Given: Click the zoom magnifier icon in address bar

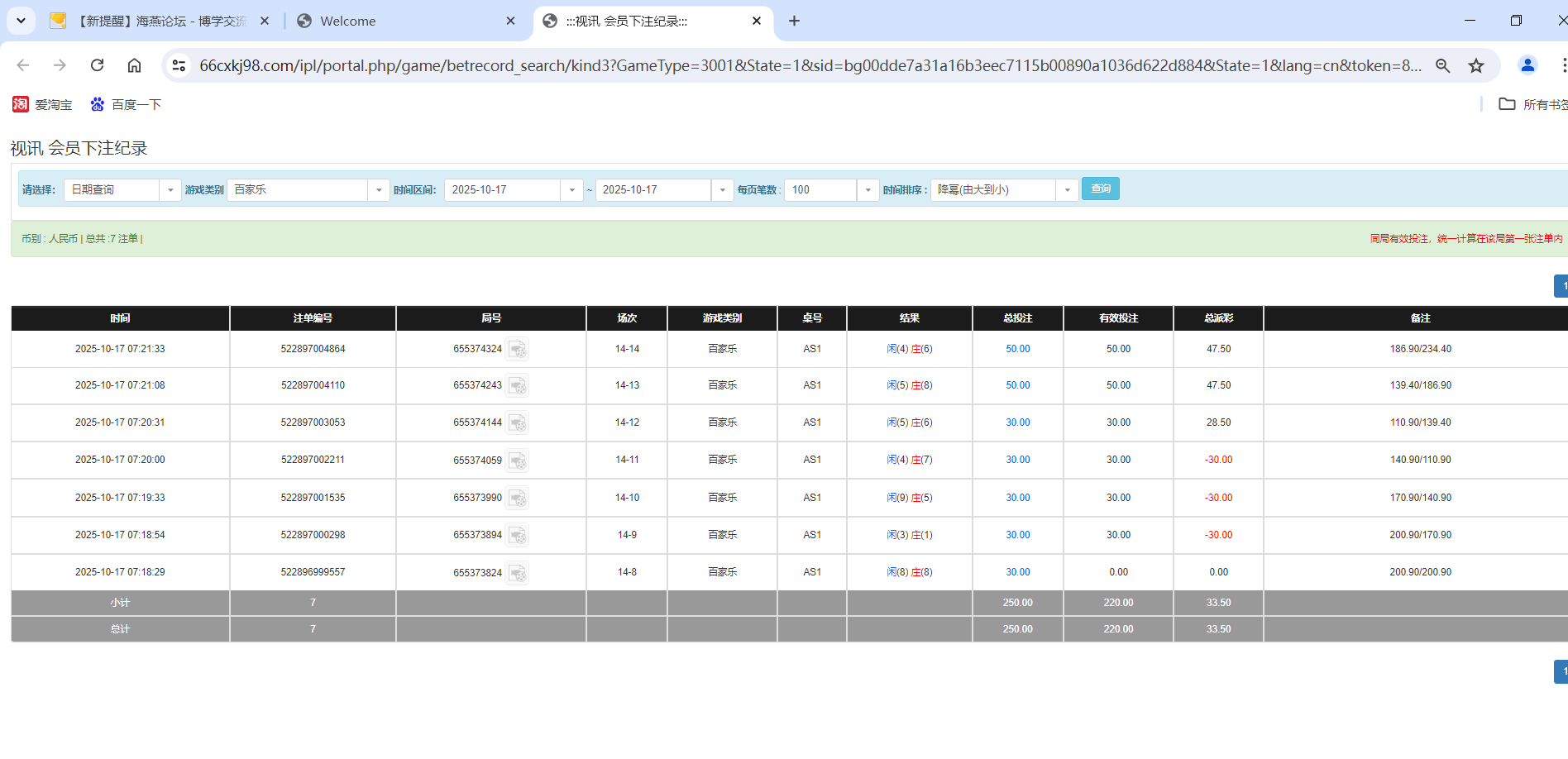Looking at the screenshot, I should point(1442,65).
